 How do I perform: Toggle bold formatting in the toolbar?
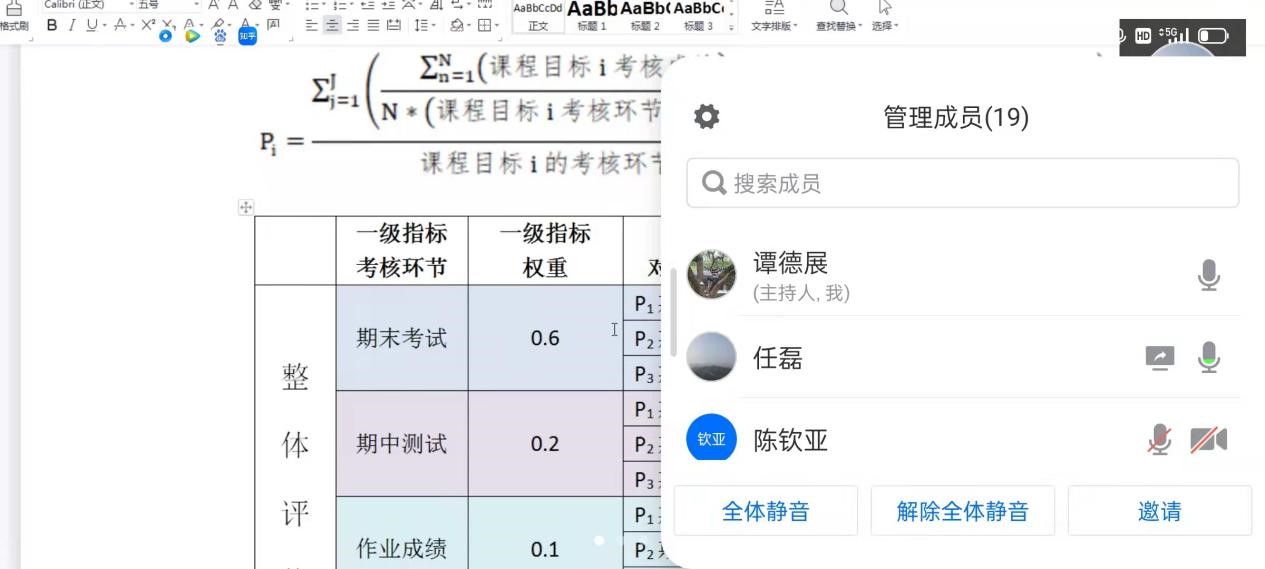click(x=52, y=25)
